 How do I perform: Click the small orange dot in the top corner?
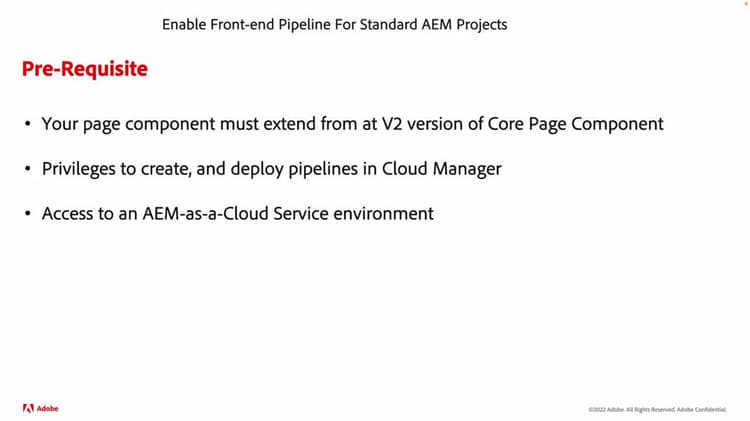pos(746,3)
